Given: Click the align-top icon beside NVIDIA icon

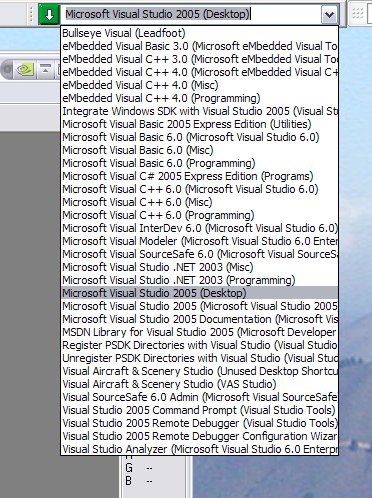Looking at the screenshot, I should [x=45, y=69].
